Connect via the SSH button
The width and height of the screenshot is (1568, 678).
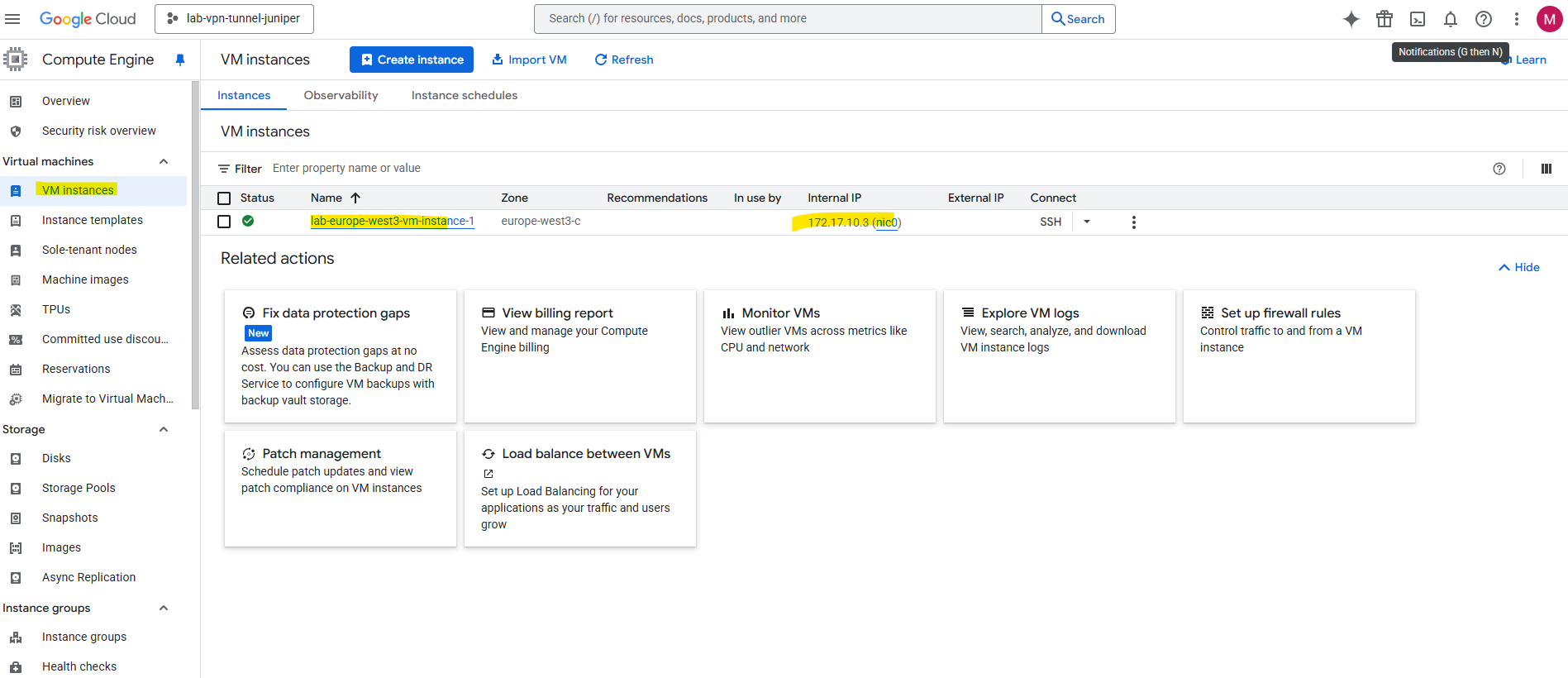tap(1051, 222)
